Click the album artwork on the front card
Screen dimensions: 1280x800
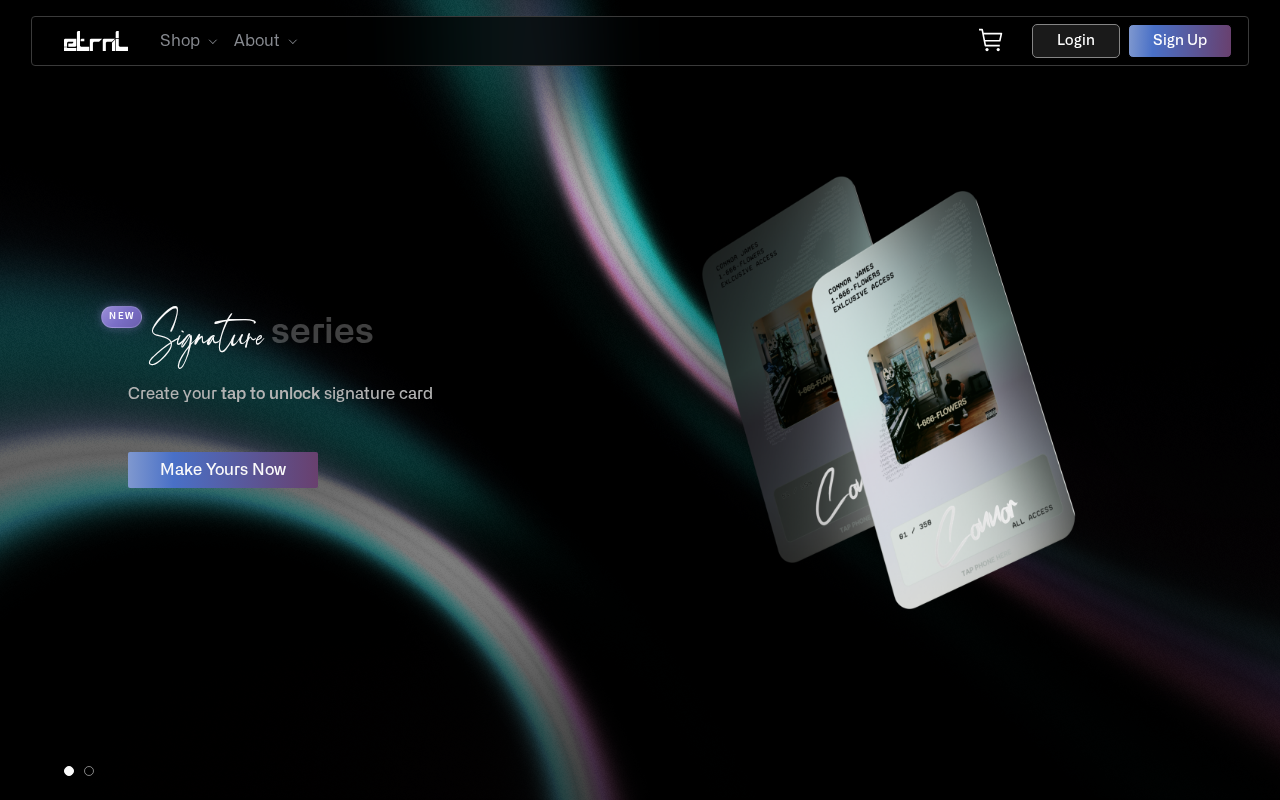tap(931, 381)
